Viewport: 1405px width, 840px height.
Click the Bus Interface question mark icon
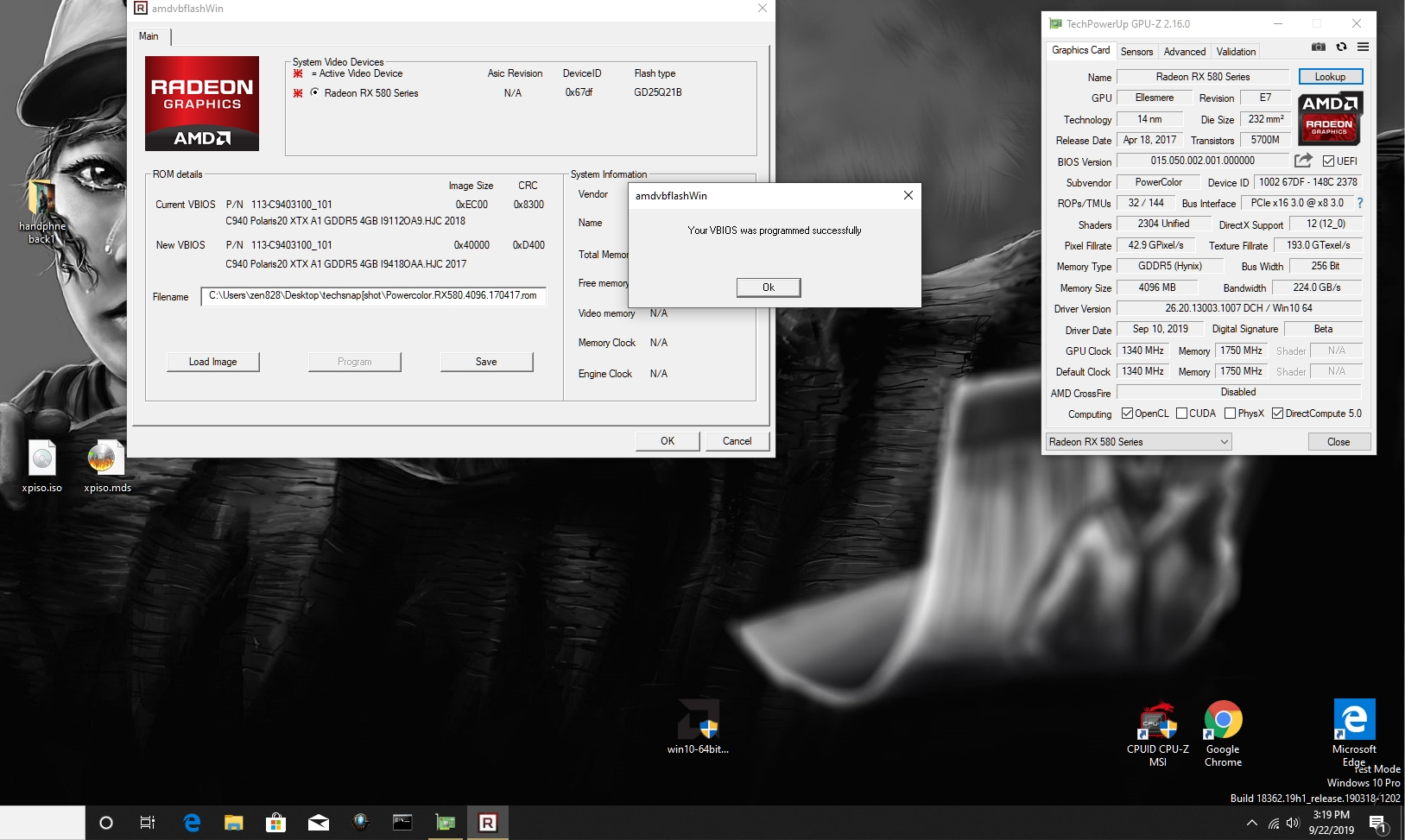1360,203
